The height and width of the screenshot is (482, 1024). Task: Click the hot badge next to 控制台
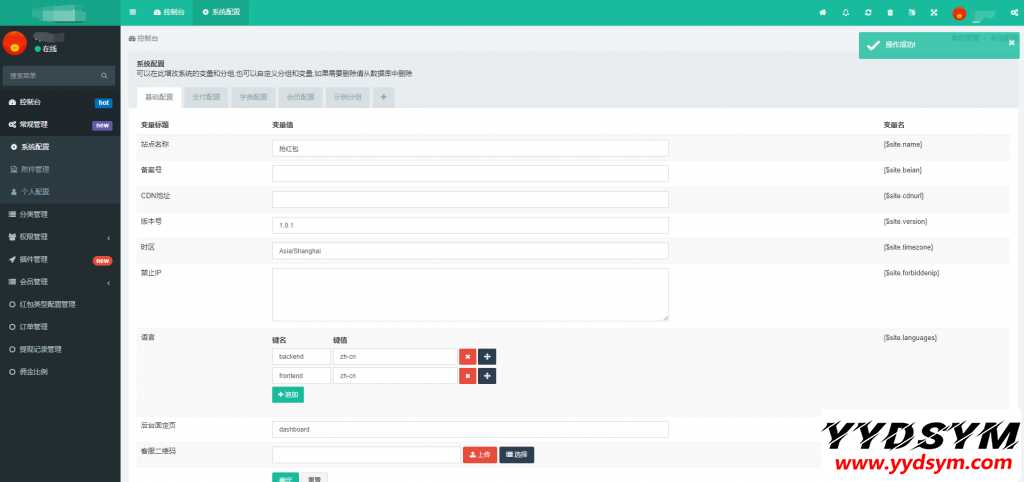103,103
